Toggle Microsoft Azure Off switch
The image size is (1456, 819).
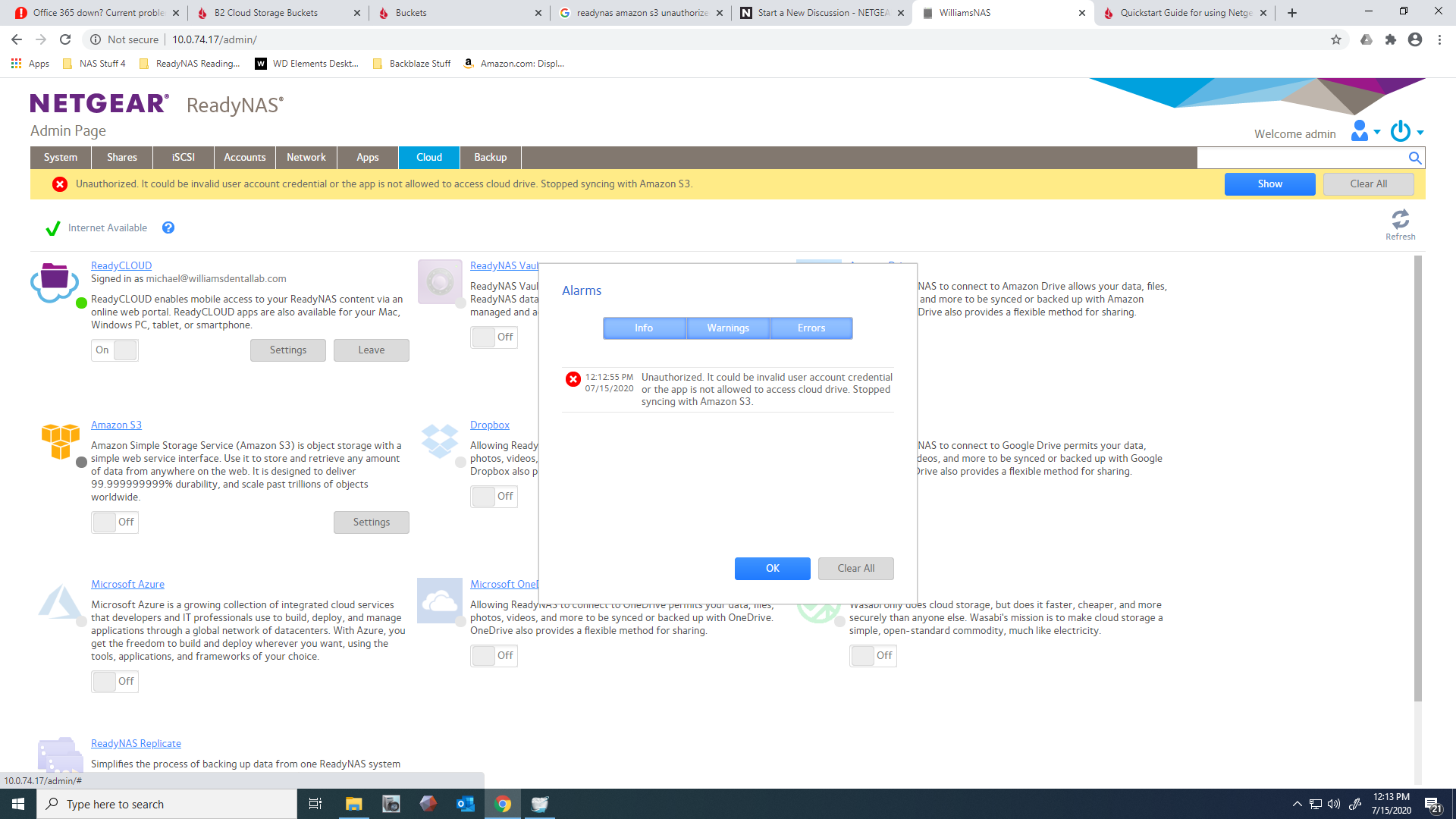click(115, 682)
